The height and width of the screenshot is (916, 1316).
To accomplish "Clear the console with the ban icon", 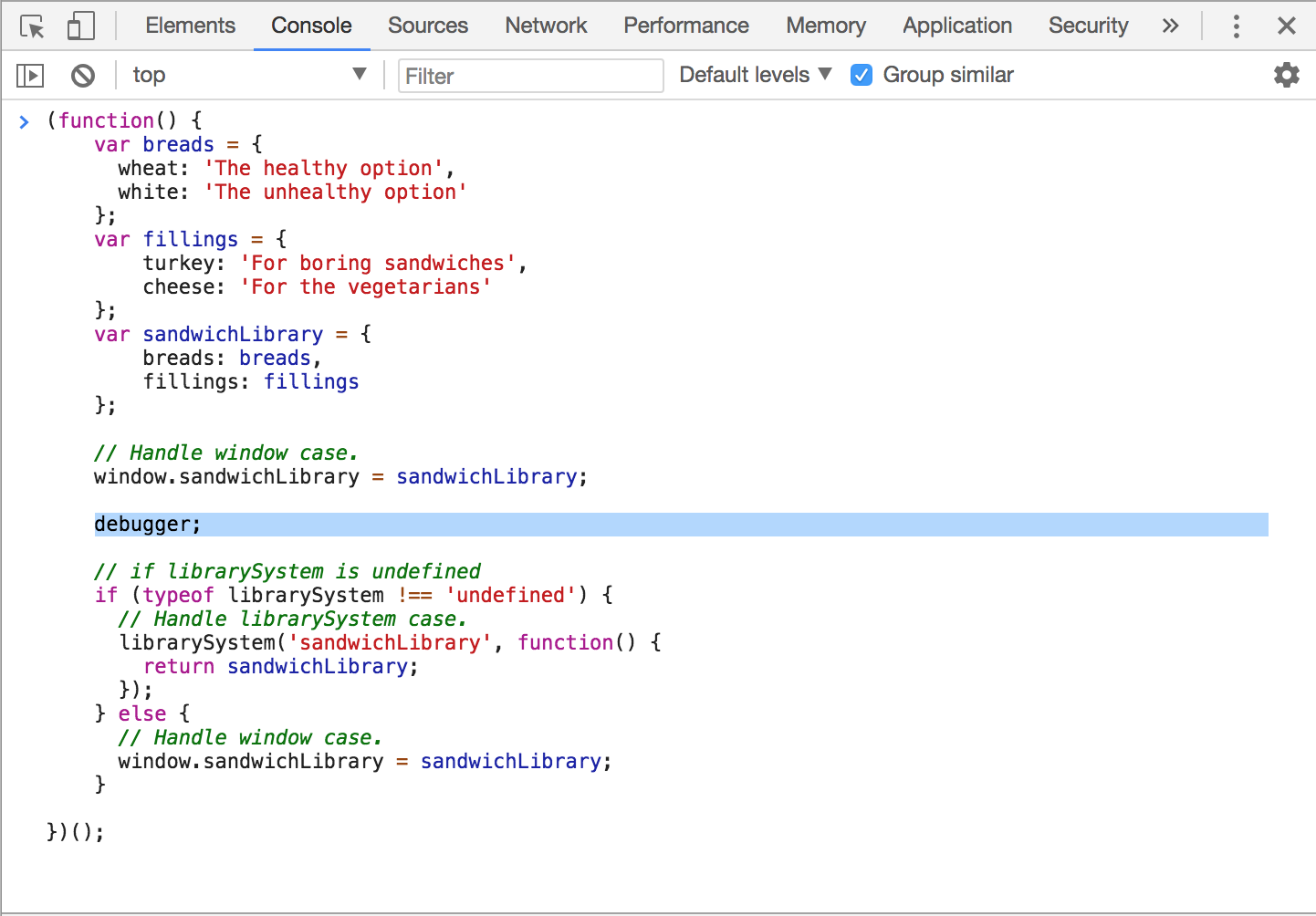I will coord(83,76).
